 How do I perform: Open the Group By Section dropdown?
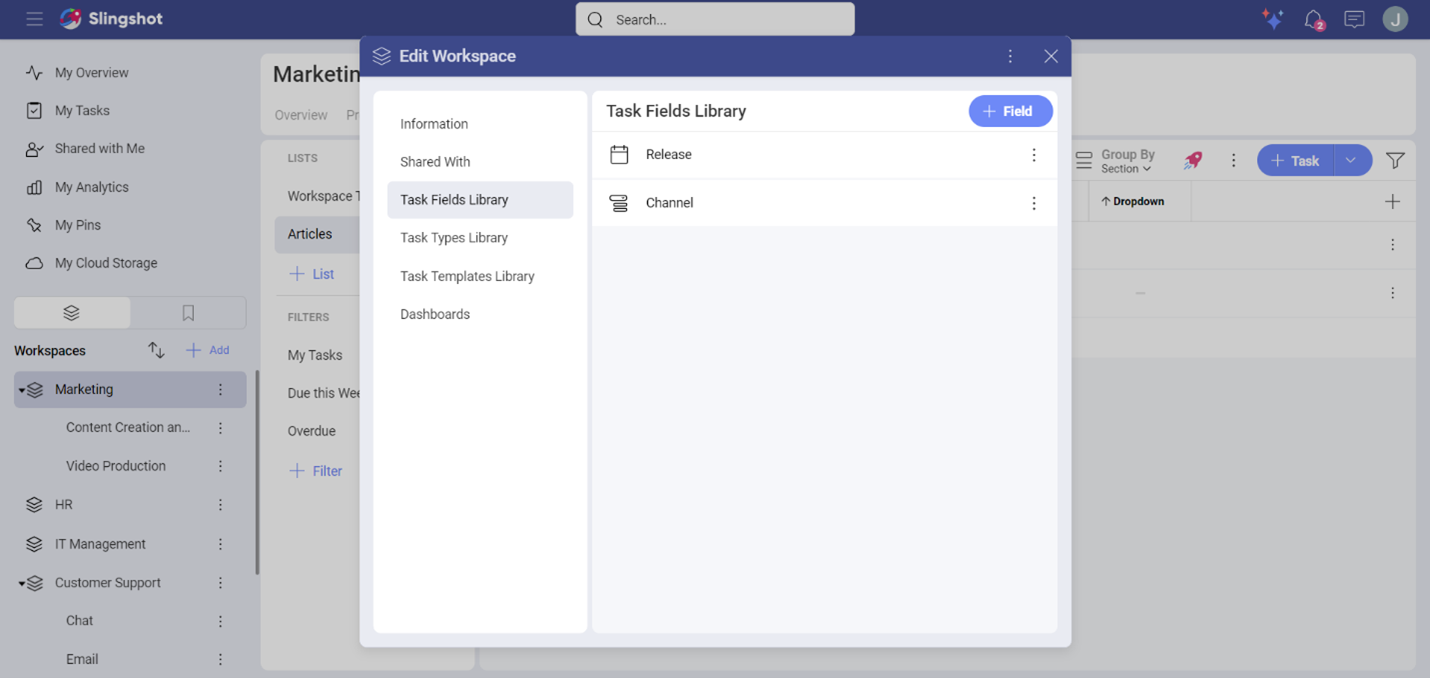click(1116, 161)
